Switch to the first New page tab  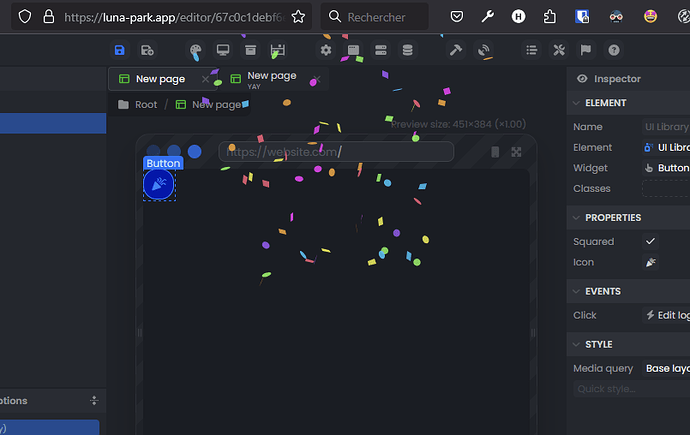[x=159, y=79]
